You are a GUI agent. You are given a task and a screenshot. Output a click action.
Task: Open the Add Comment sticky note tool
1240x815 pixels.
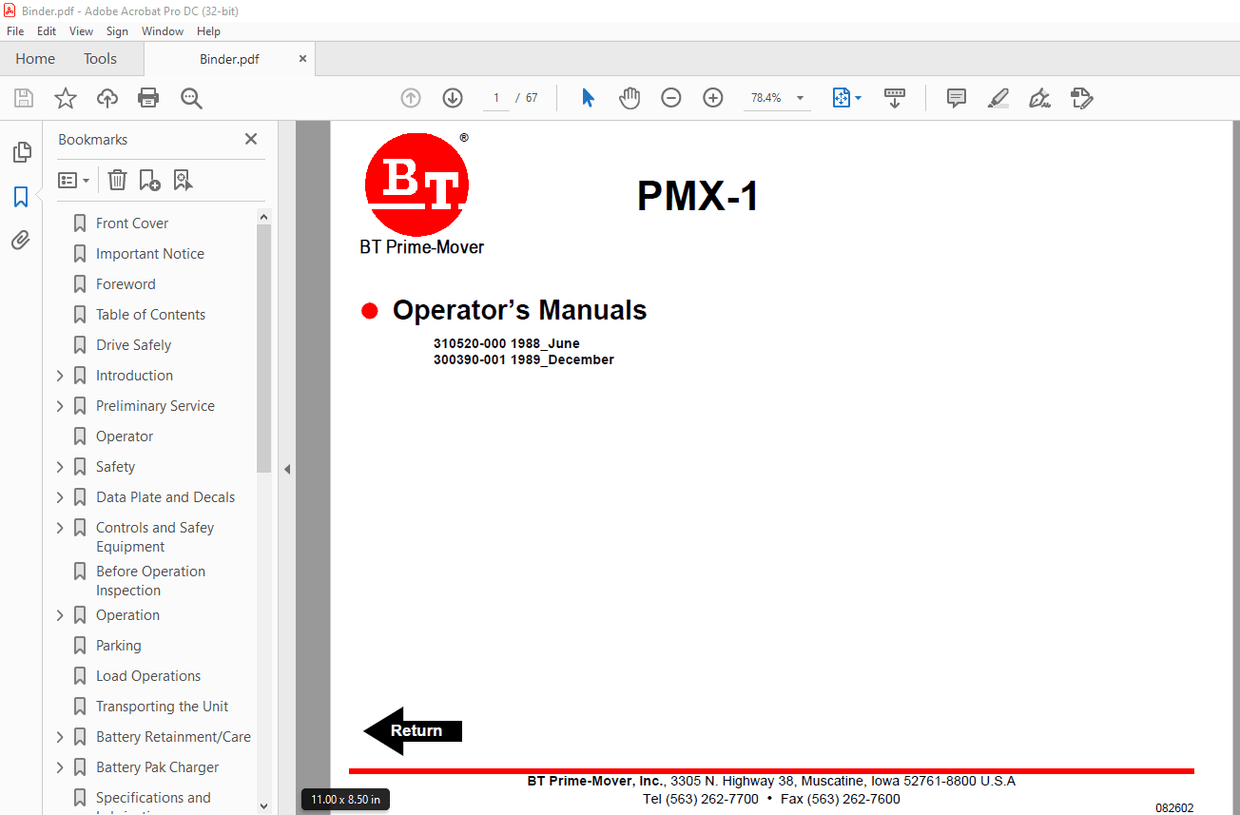[955, 97]
